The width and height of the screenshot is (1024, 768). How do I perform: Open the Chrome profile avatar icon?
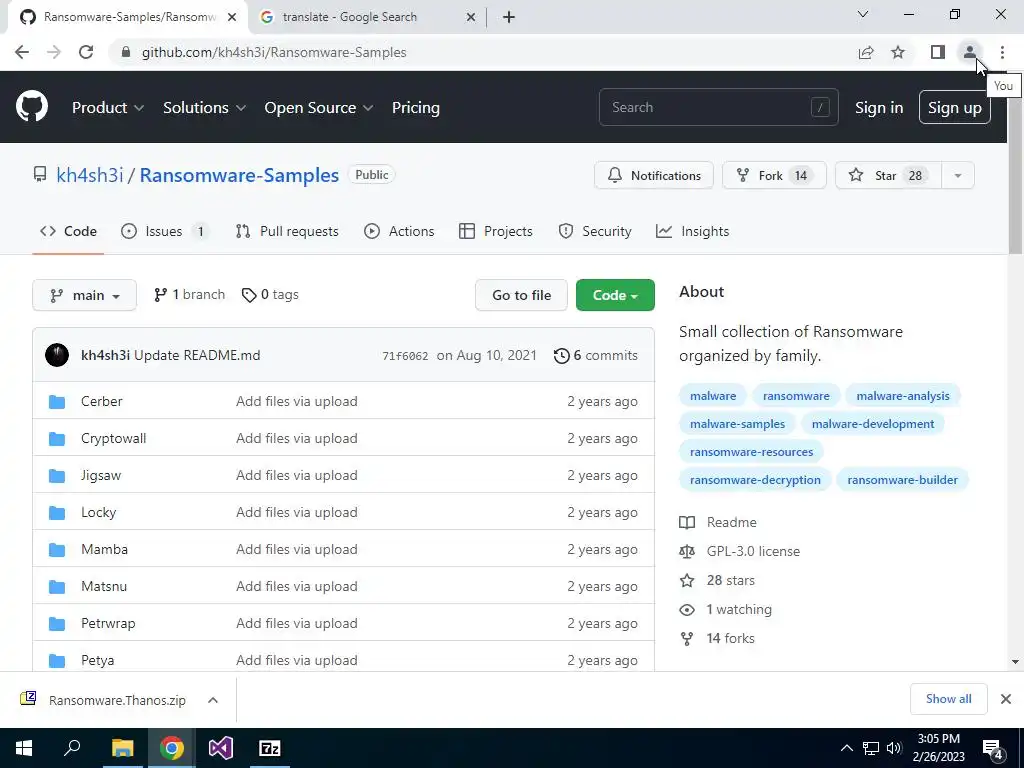969,52
